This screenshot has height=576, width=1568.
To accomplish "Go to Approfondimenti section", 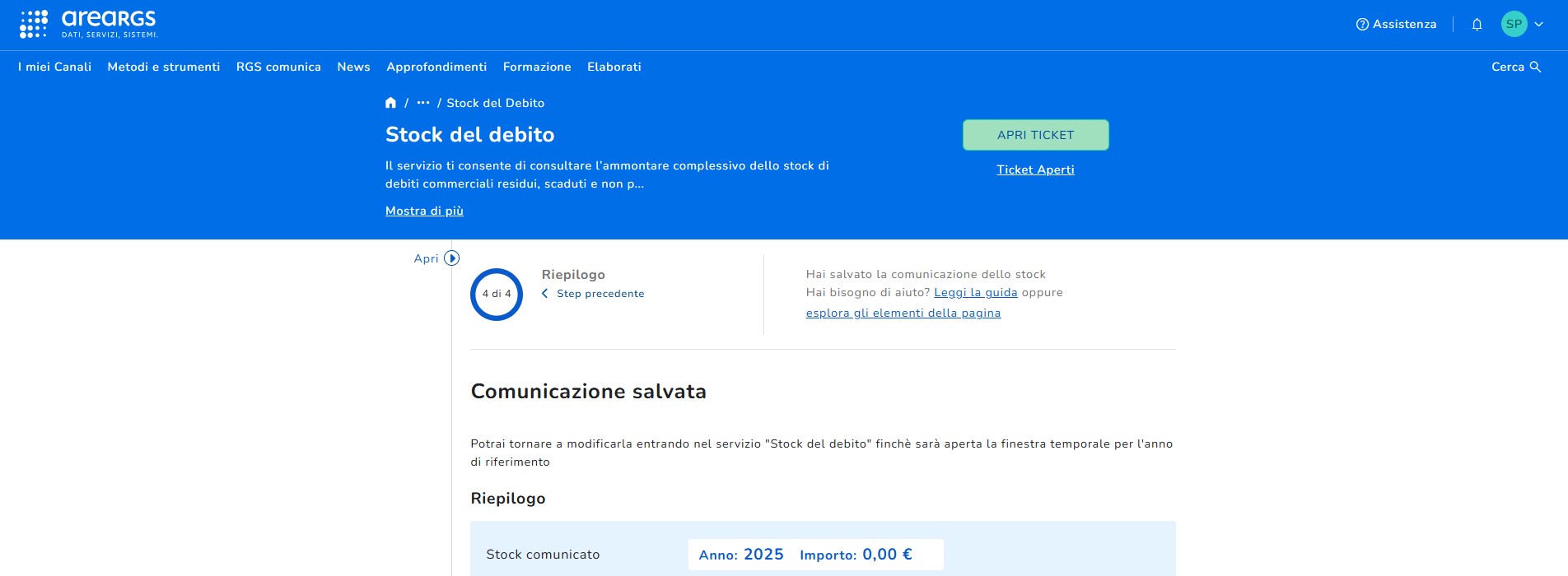I will coord(436,67).
